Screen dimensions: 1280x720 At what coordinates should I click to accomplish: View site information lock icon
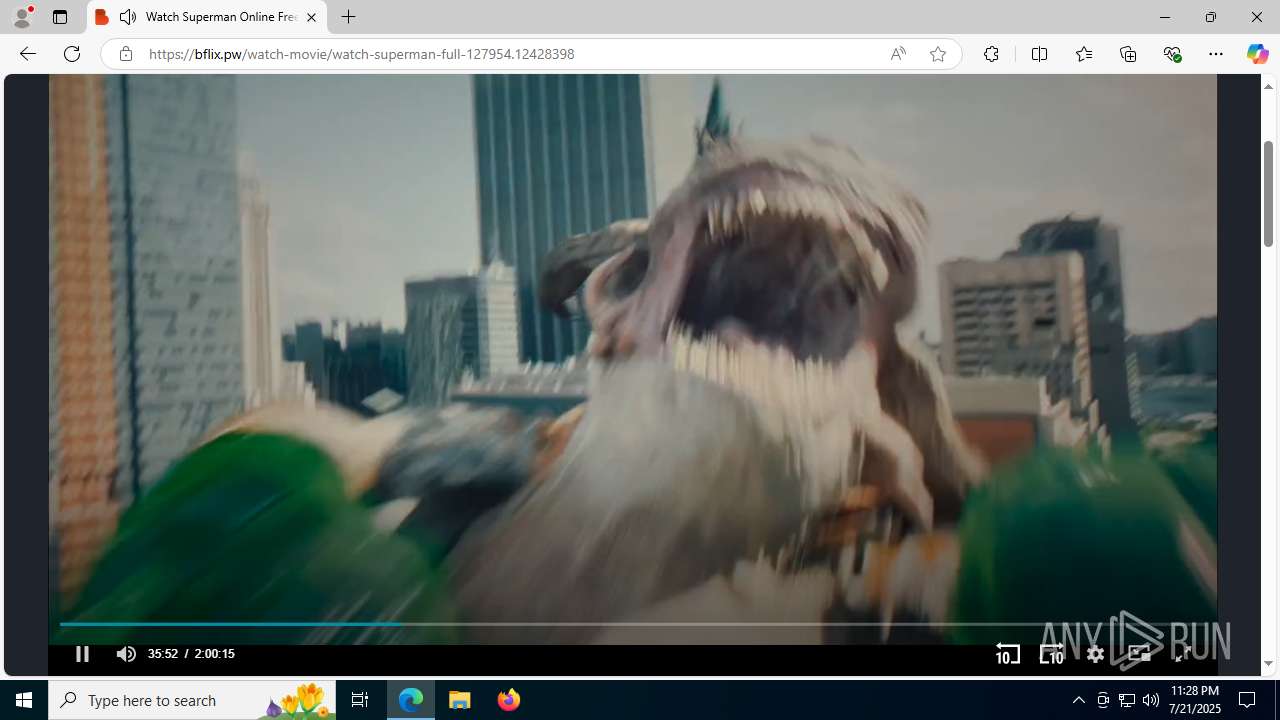coord(125,54)
